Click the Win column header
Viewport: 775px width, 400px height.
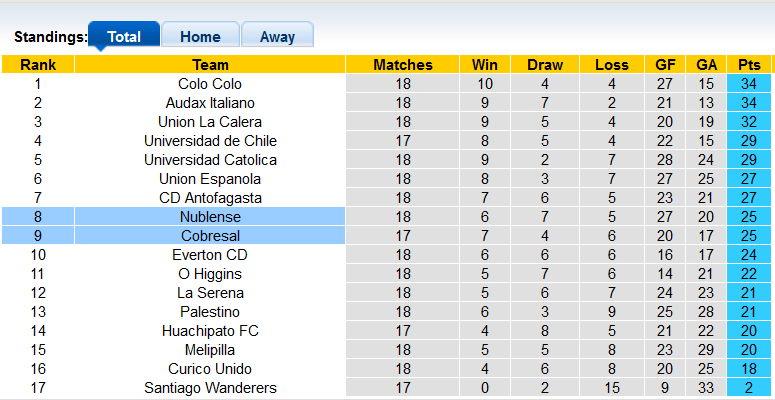pyautogui.click(x=485, y=65)
